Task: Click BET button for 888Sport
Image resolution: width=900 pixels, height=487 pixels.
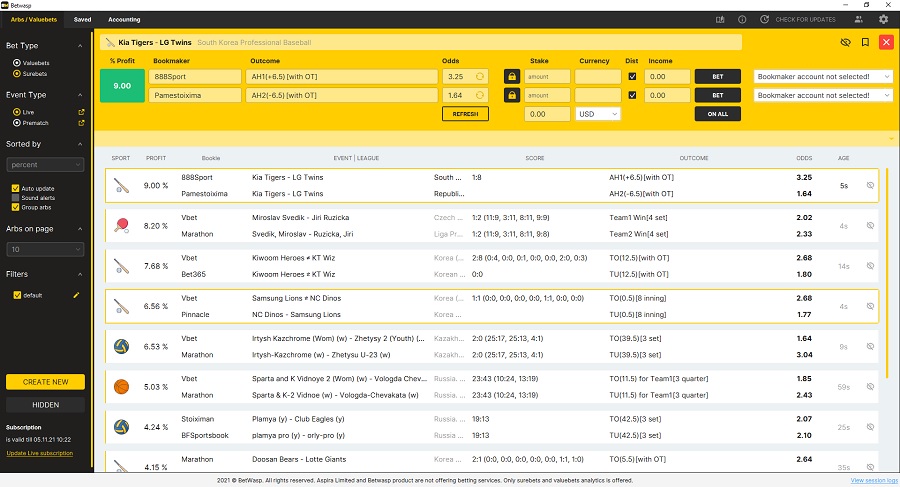Action: [717, 76]
